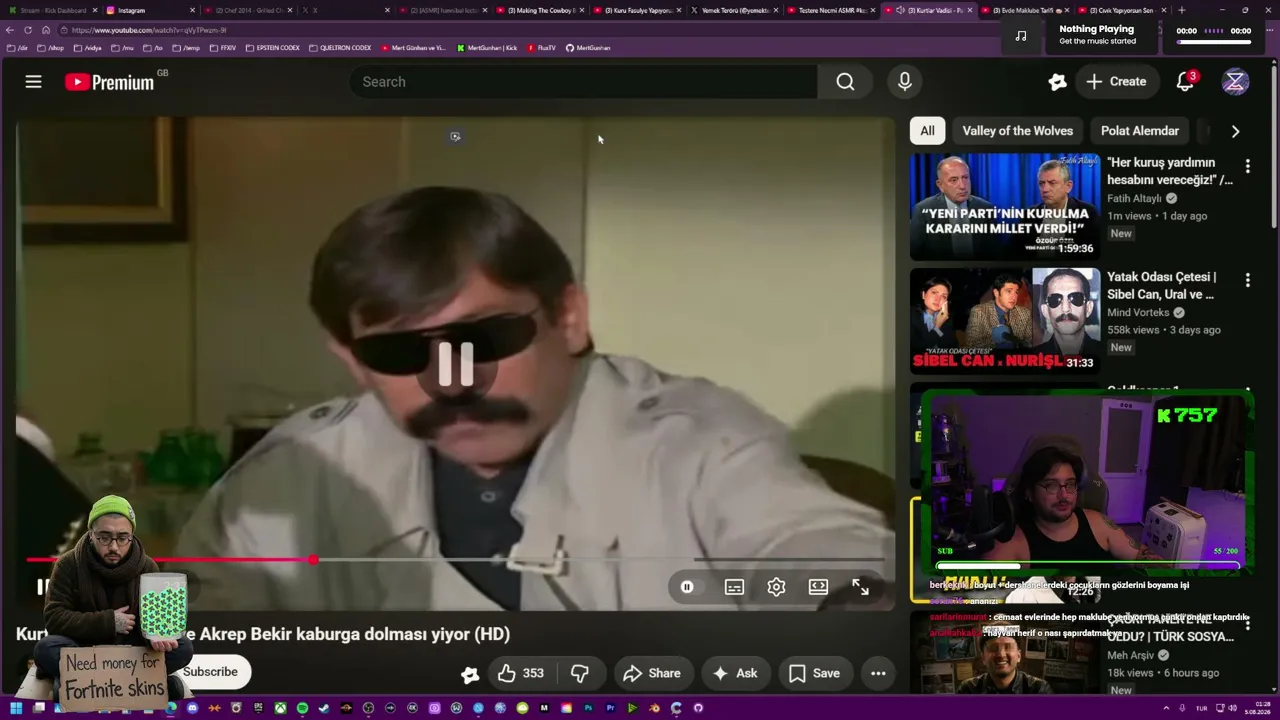Select the All filter chip

928,131
